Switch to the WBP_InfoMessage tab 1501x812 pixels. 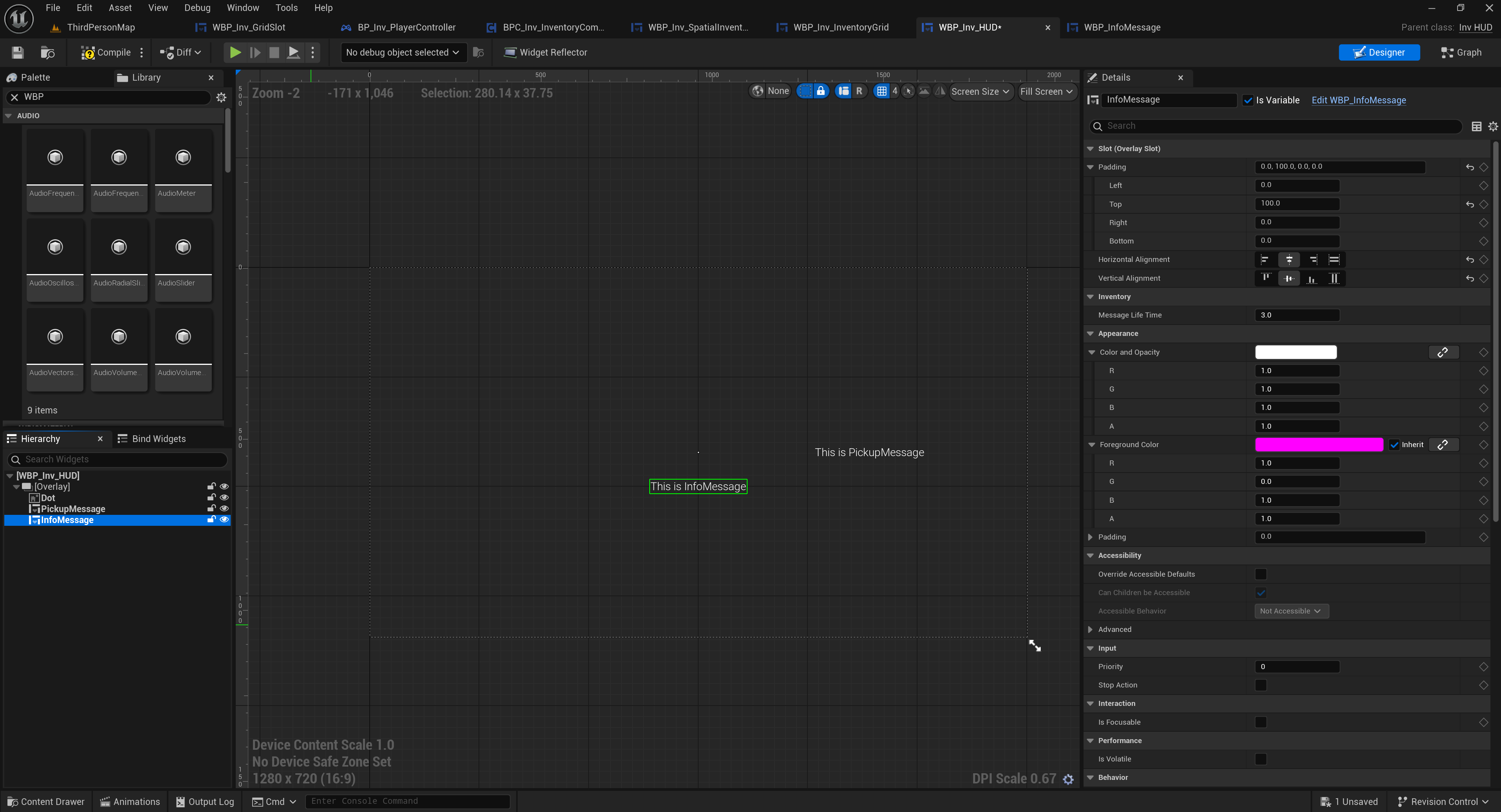coord(1121,27)
